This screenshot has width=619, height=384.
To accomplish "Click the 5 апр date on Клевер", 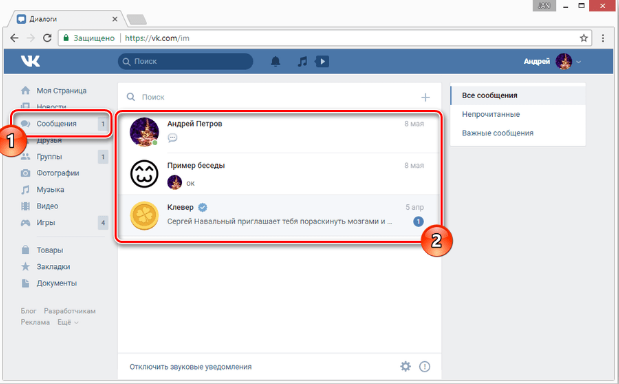I will 415,207.
